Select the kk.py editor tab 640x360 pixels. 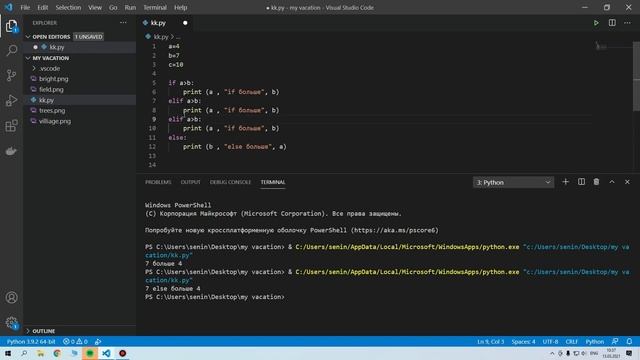(165, 23)
